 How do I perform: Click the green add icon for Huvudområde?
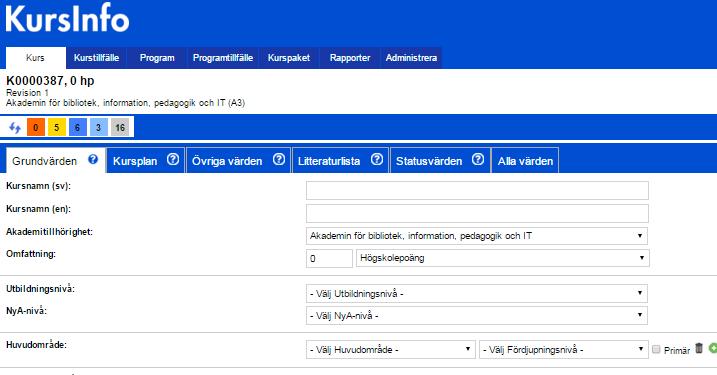click(x=712, y=348)
